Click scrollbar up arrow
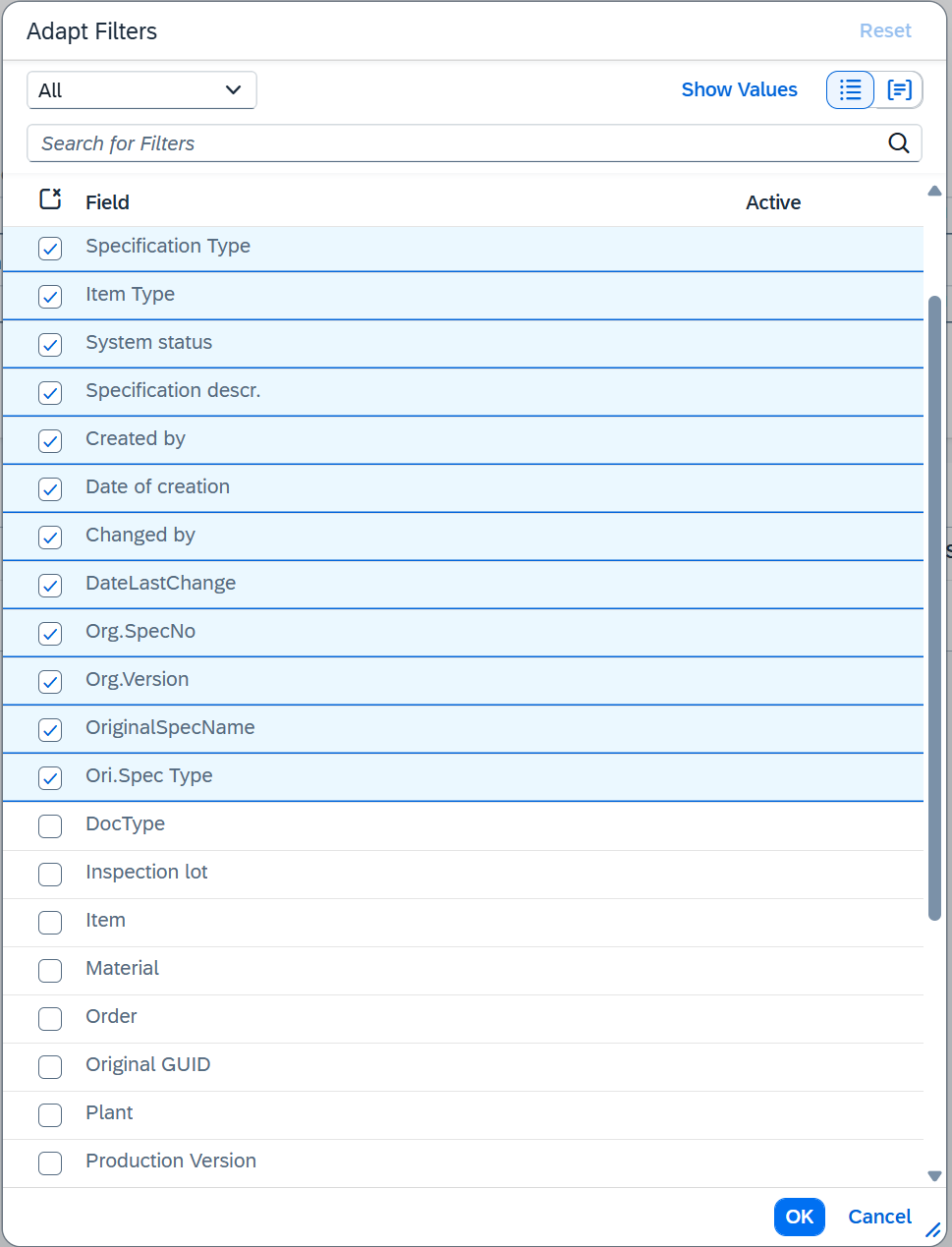This screenshot has height=1247, width=952. [934, 192]
